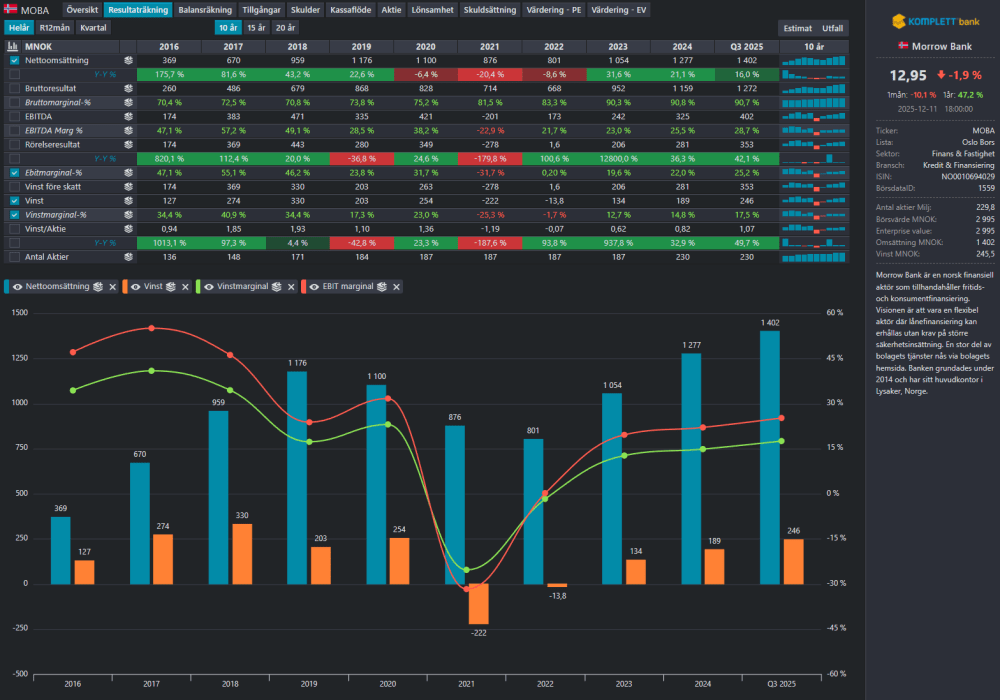Hide Nettoomsättning series via eye icon
This screenshot has width=1000, height=700.
[18, 287]
